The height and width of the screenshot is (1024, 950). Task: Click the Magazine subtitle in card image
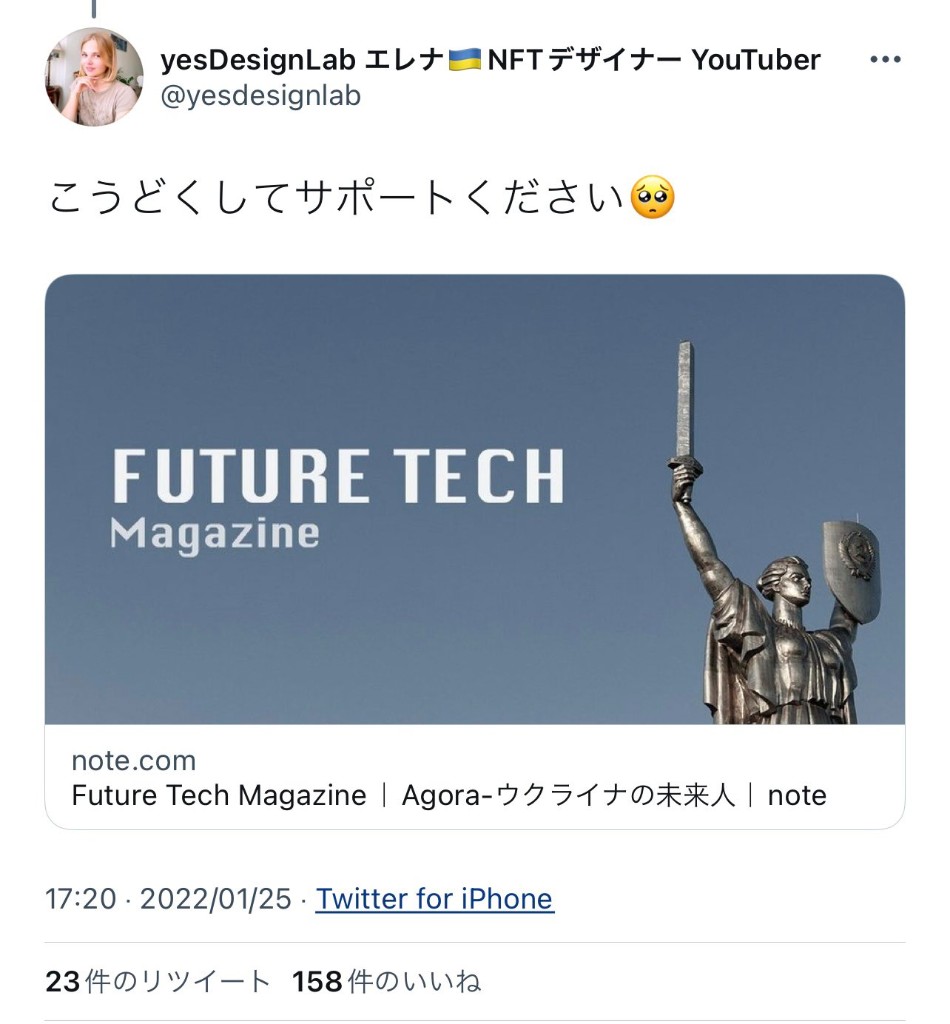(214, 532)
